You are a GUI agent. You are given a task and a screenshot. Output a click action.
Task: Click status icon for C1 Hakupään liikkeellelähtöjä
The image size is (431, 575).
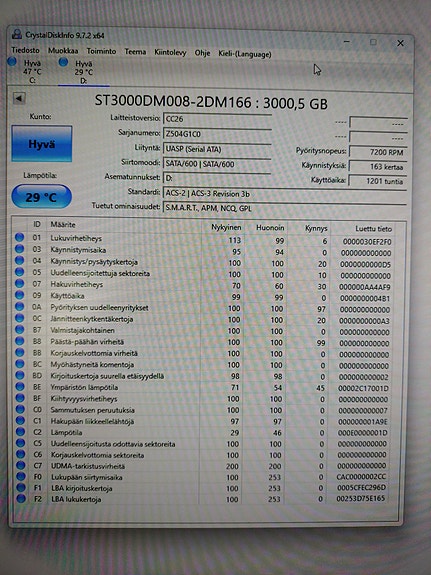click(20, 421)
